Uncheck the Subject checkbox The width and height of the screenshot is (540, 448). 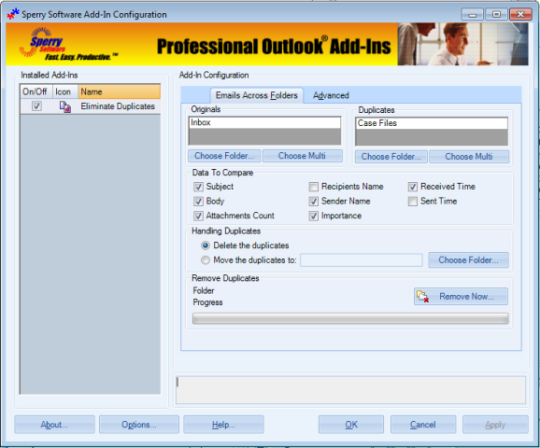coord(198,187)
